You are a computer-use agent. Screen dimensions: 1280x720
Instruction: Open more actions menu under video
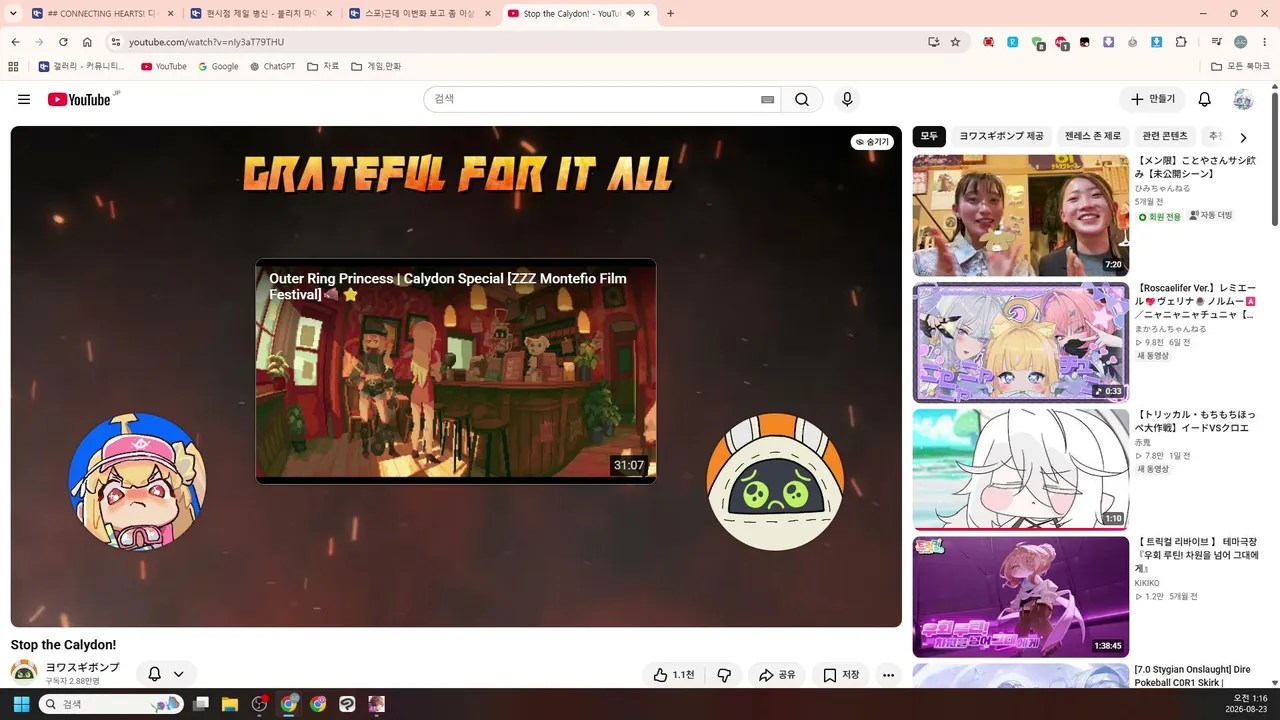[888, 675]
